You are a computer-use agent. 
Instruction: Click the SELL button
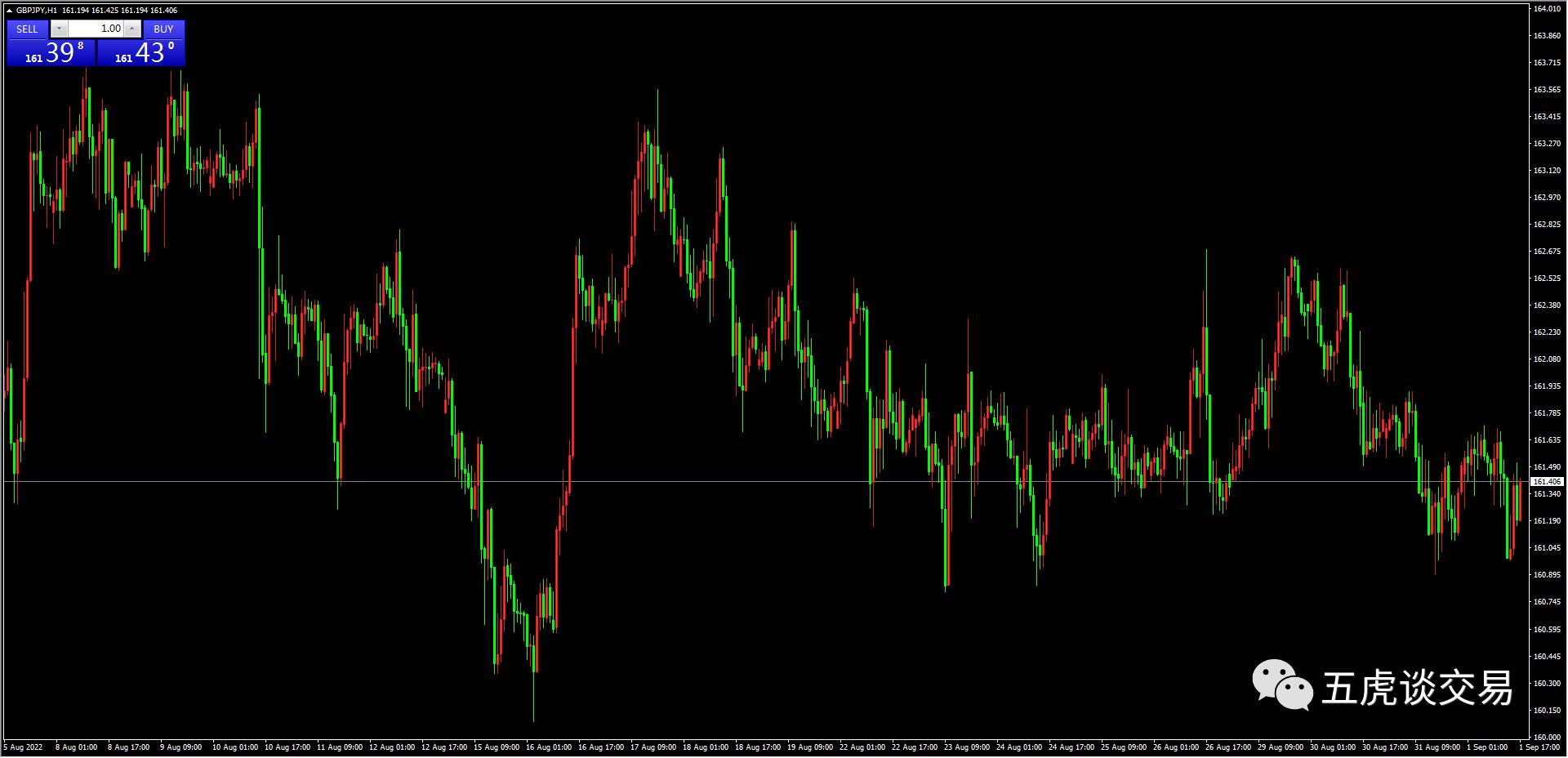[27, 29]
